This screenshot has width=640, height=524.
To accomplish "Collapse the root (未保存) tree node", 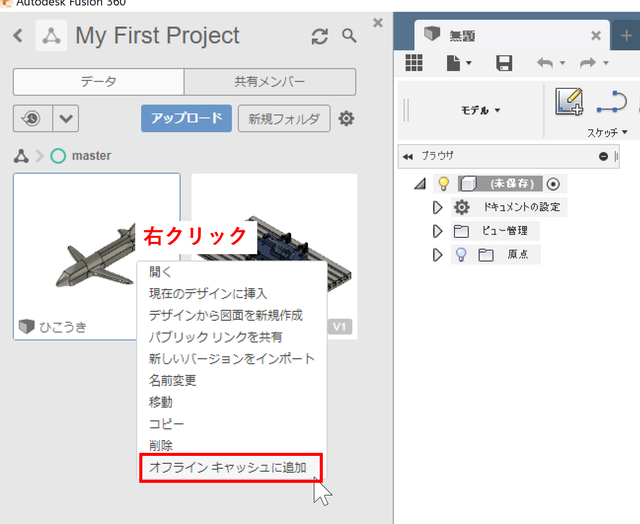I will pyautogui.click(x=420, y=184).
